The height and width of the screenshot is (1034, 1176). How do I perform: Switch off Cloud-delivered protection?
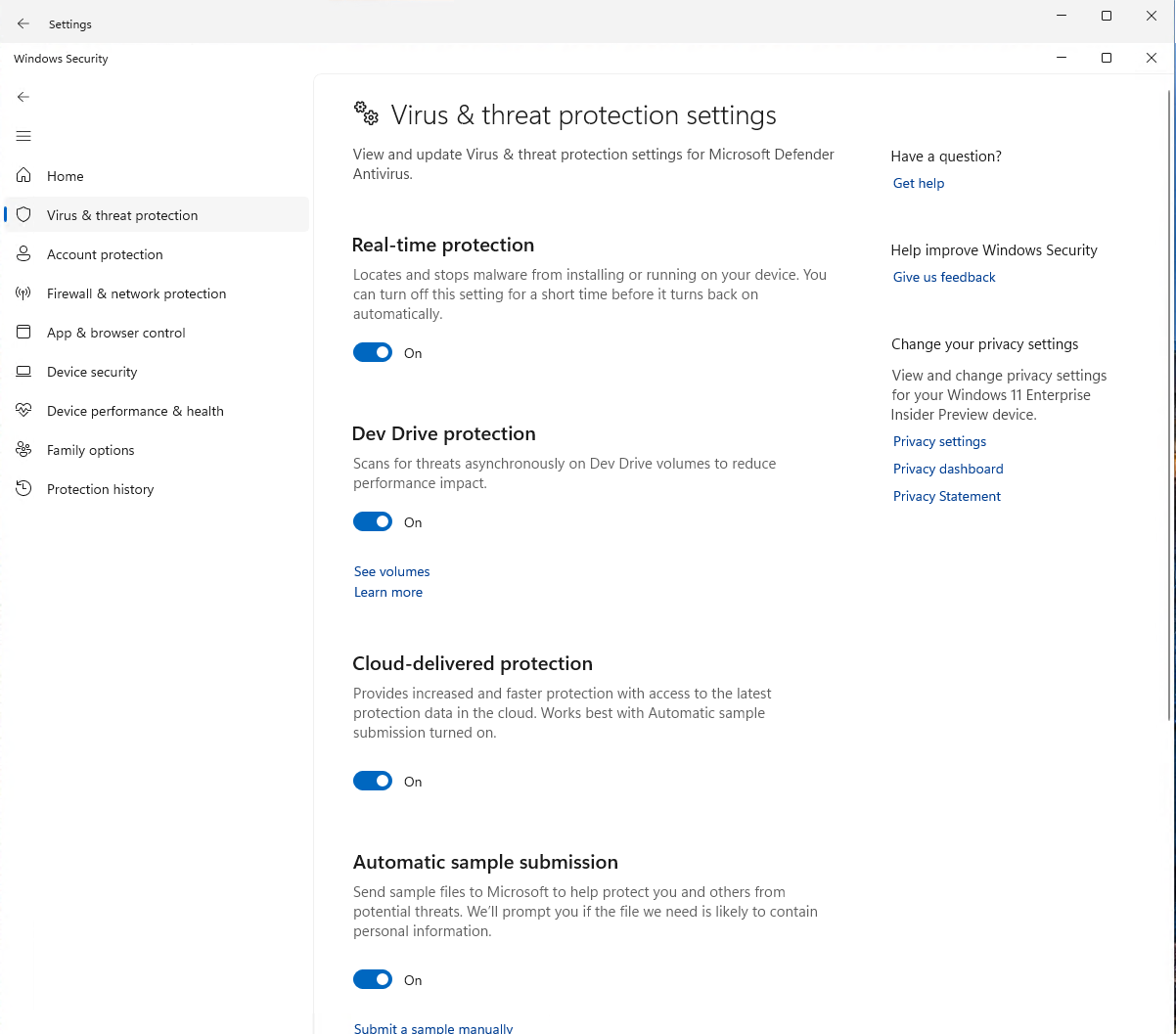373,782
